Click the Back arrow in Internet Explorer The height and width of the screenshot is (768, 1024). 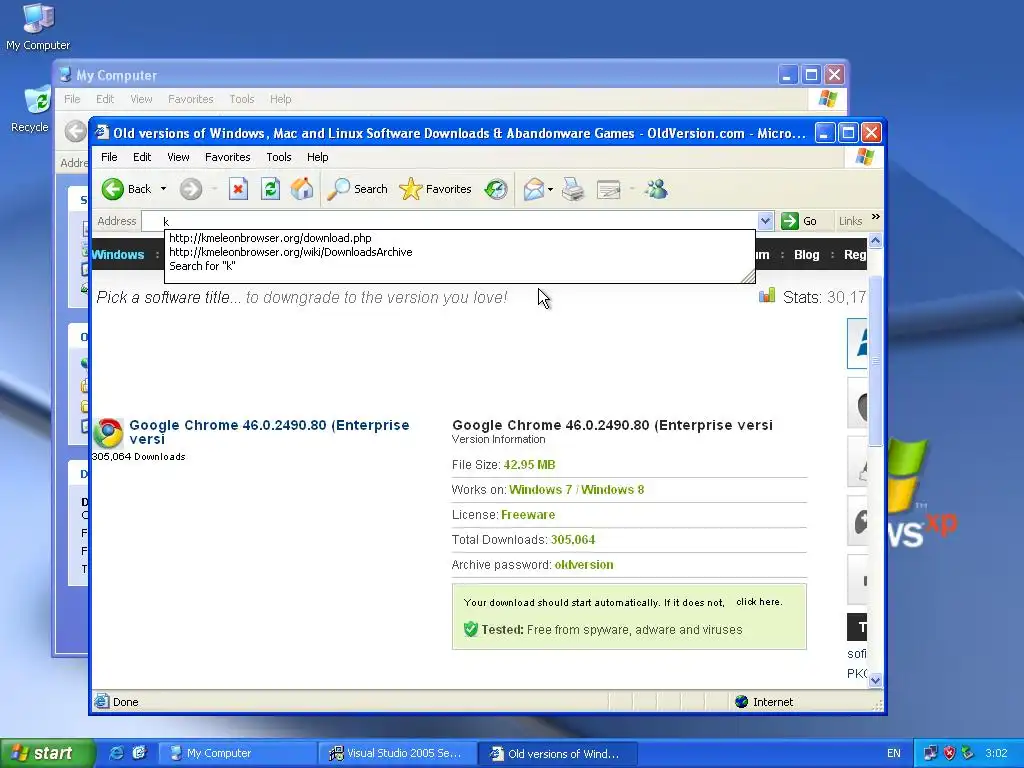(112, 189)
